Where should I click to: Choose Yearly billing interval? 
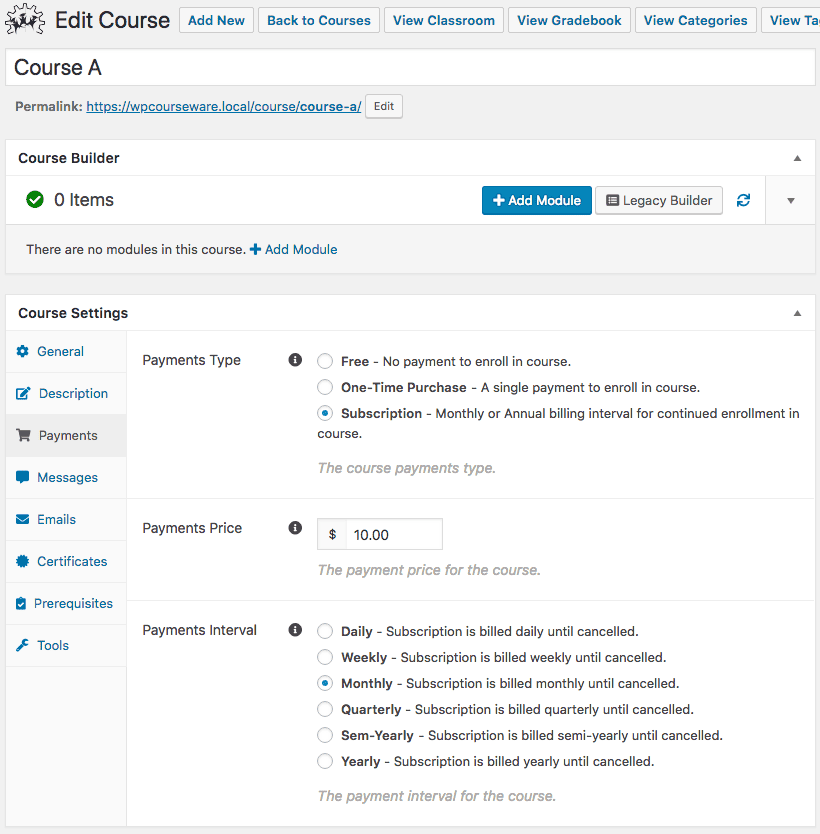tap(325, 762)
